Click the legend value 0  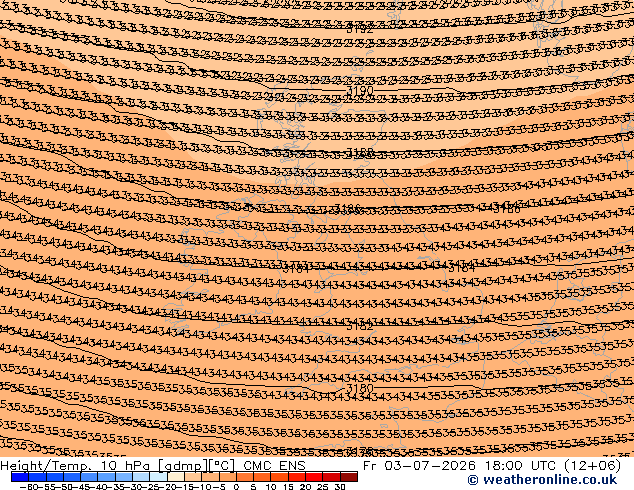(236, 486)
